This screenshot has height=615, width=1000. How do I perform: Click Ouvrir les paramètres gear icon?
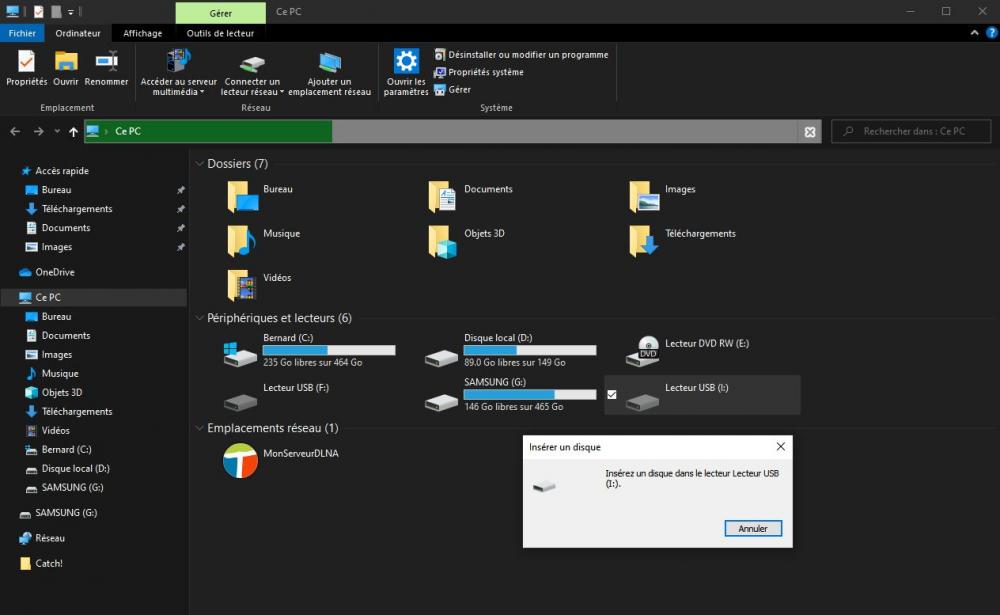[406, 62]
